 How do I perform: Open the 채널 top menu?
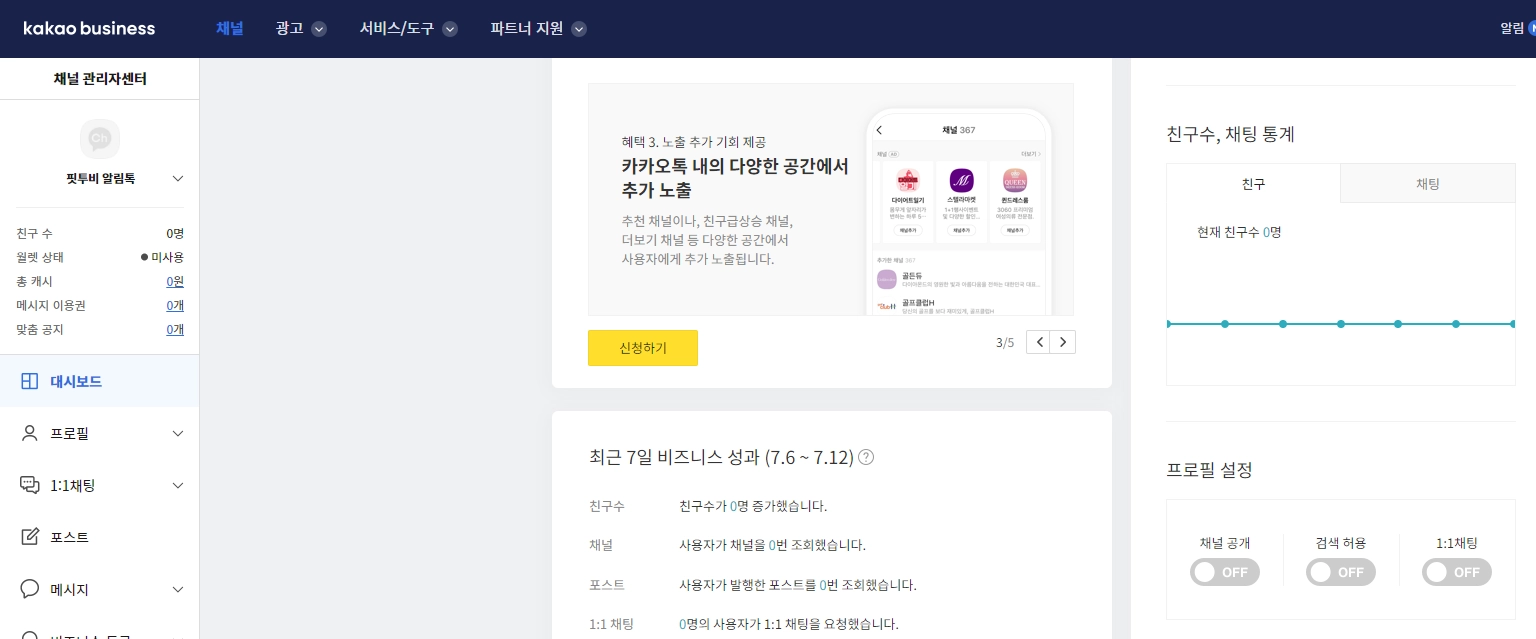[230, 28]
